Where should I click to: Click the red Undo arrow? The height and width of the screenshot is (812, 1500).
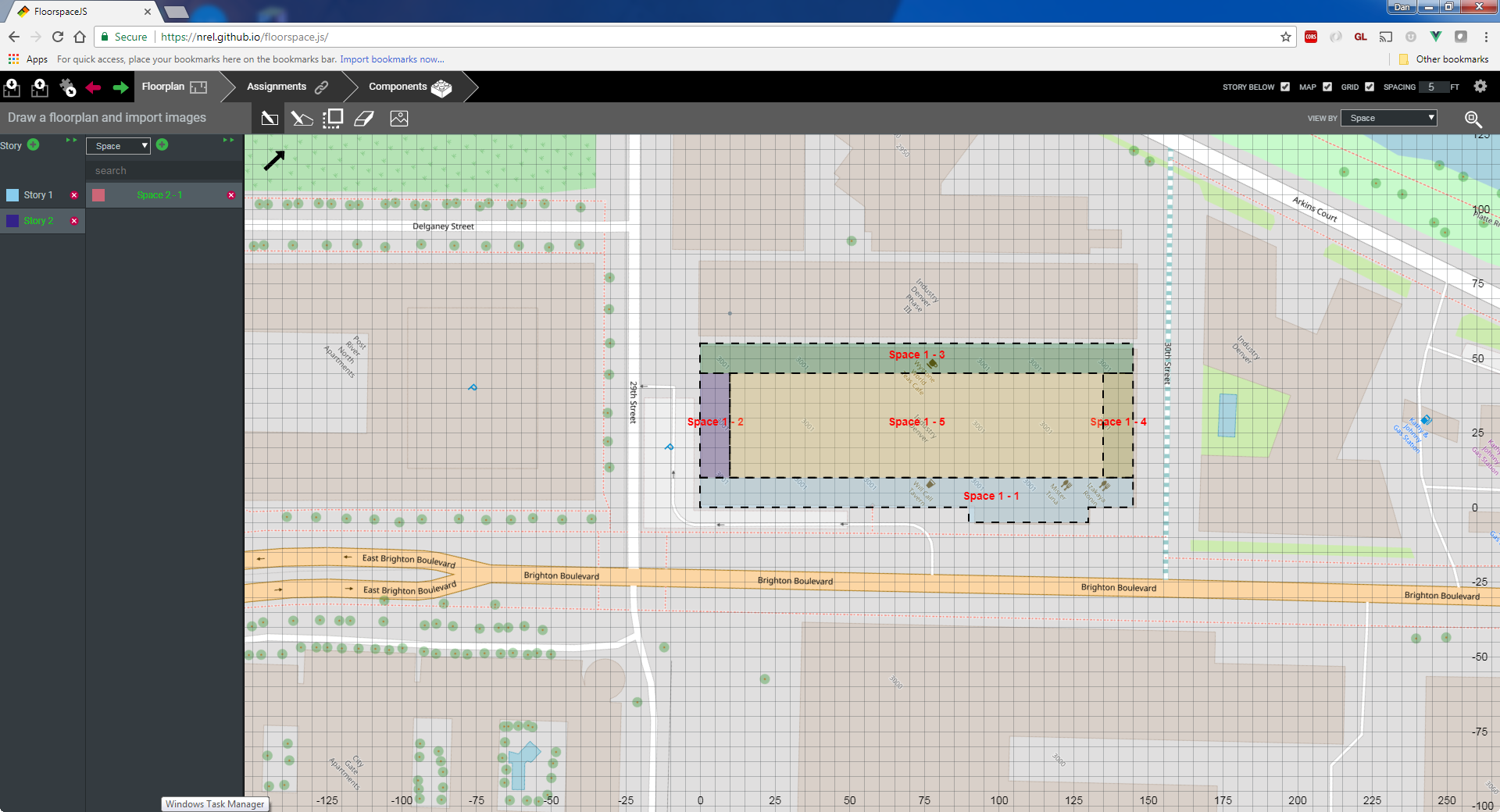pyautogui.click(x=94, y=87)
